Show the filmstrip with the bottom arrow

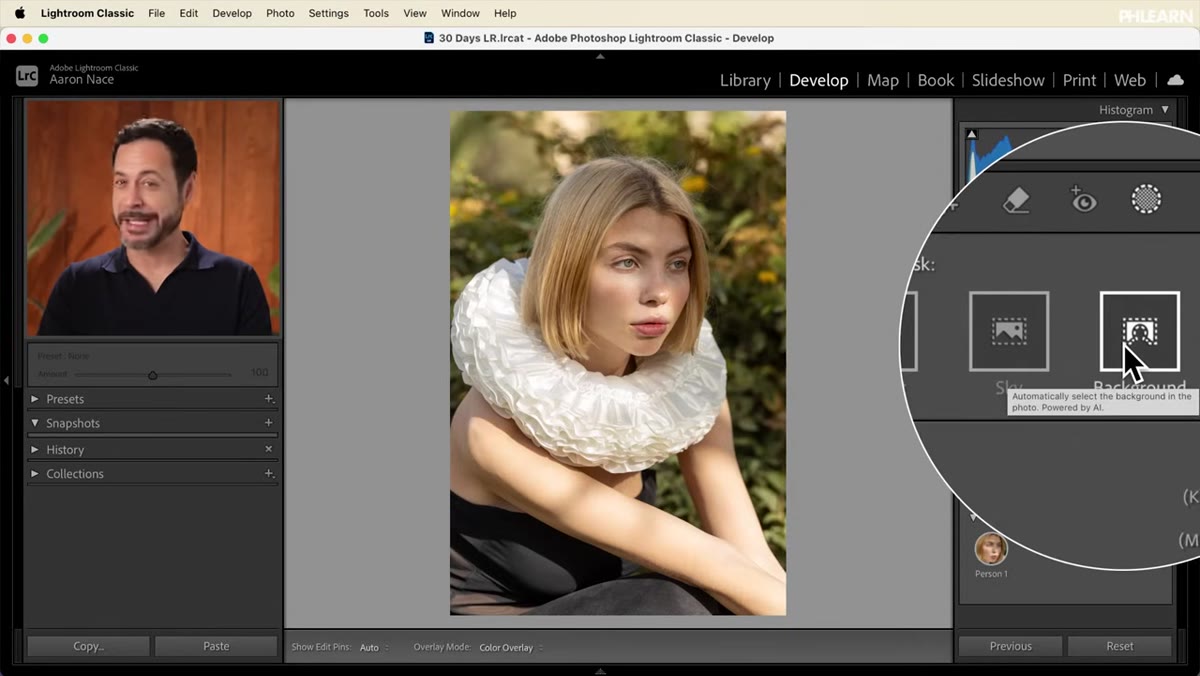(600, 671)
